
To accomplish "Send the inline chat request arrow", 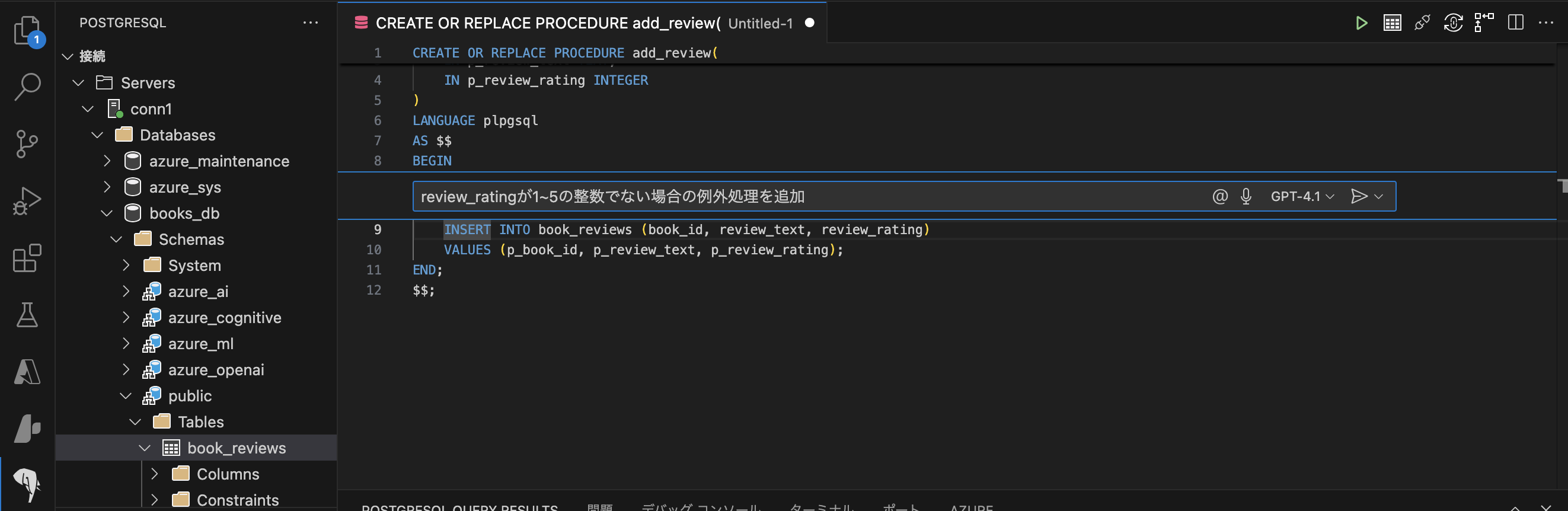I will (x=1359, y=196).
